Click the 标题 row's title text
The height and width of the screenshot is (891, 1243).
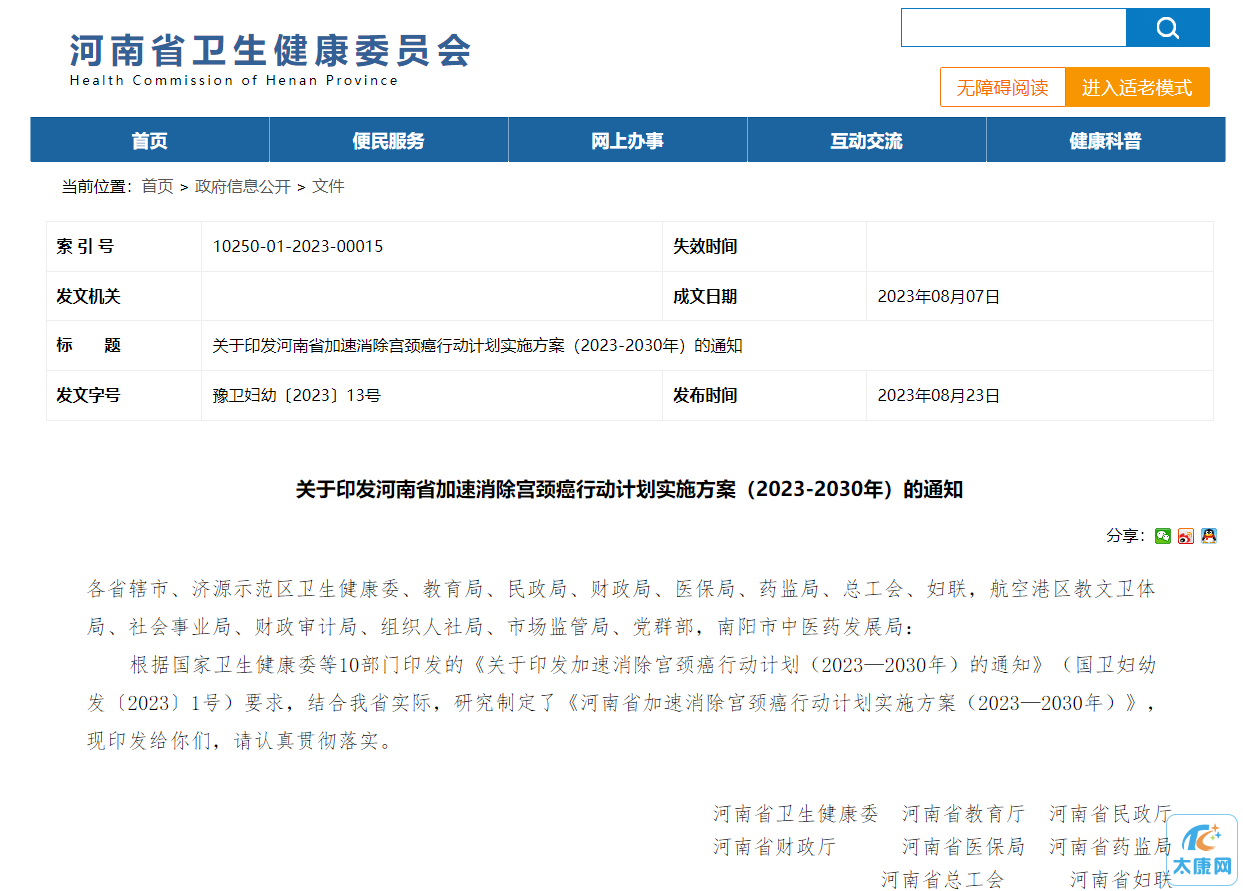click(477, 346)
